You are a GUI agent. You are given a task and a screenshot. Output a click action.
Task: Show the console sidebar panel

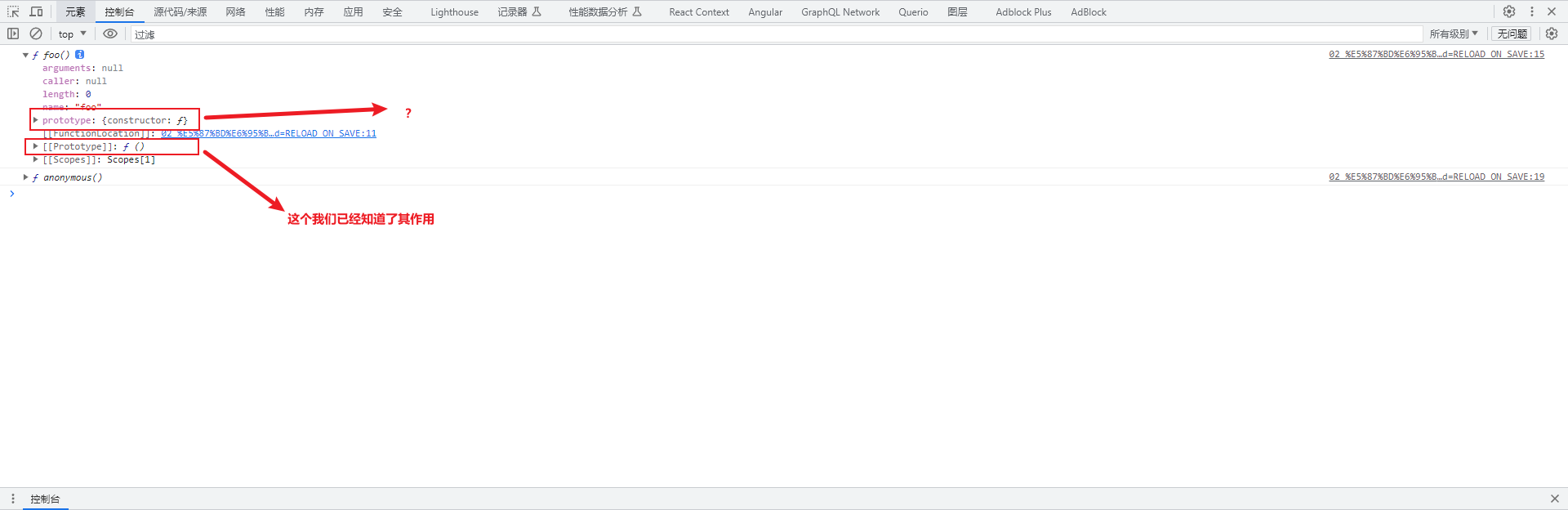[x=13, y=34]
